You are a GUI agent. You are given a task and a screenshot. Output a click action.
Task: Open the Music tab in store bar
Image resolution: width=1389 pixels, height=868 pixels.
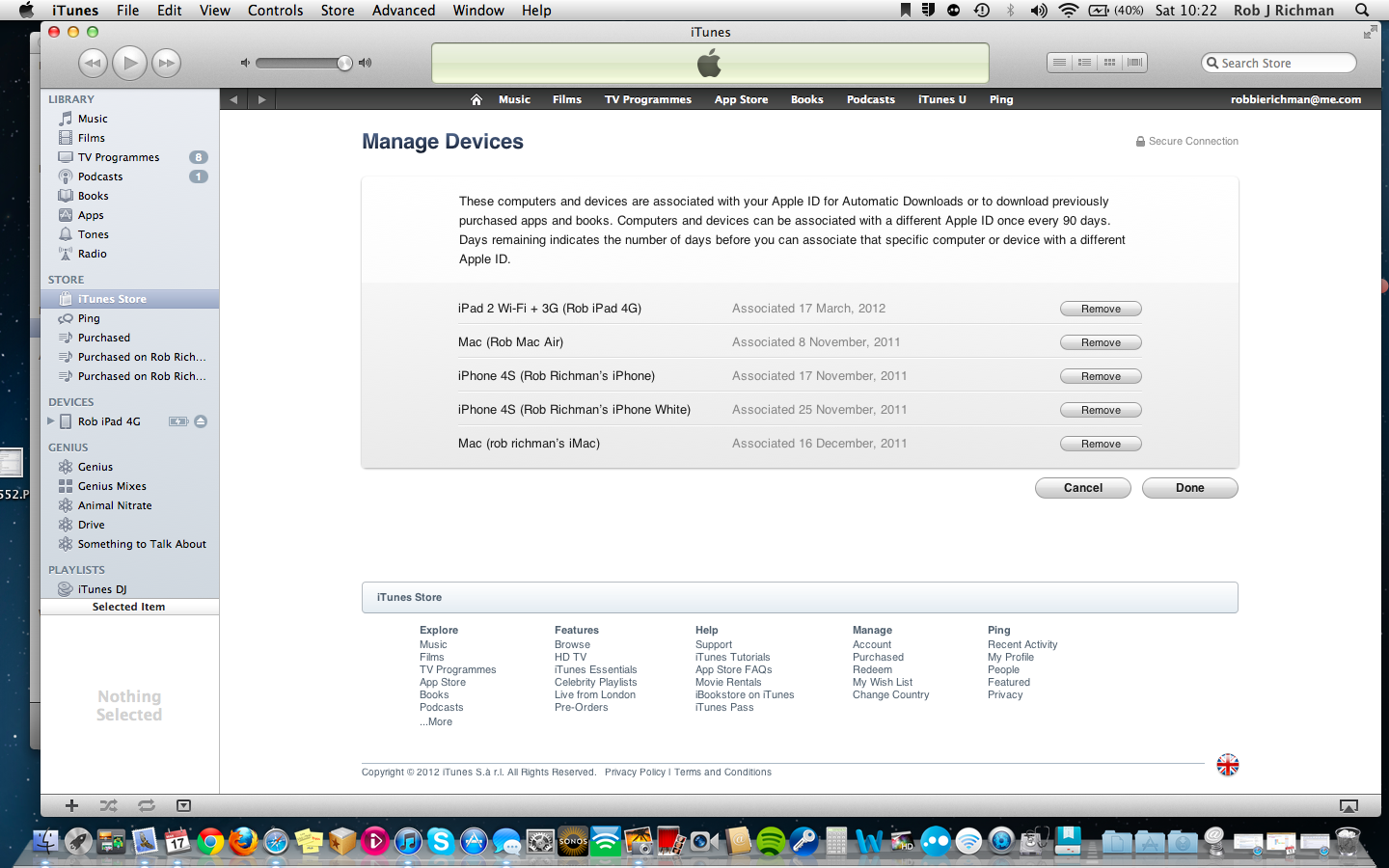pos(514,99)
